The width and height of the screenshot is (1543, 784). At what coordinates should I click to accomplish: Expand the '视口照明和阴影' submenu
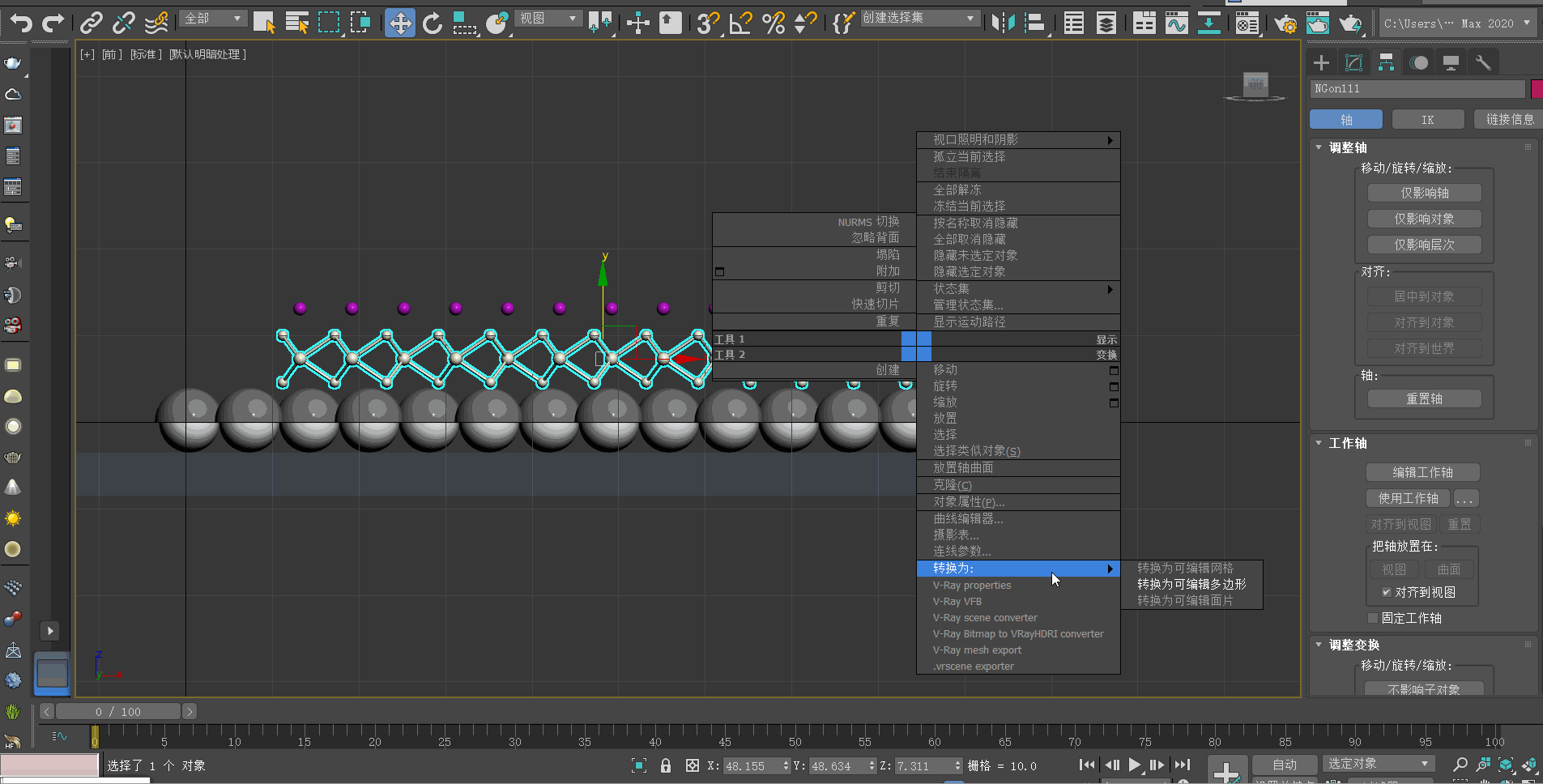(x=1018, y=140)
